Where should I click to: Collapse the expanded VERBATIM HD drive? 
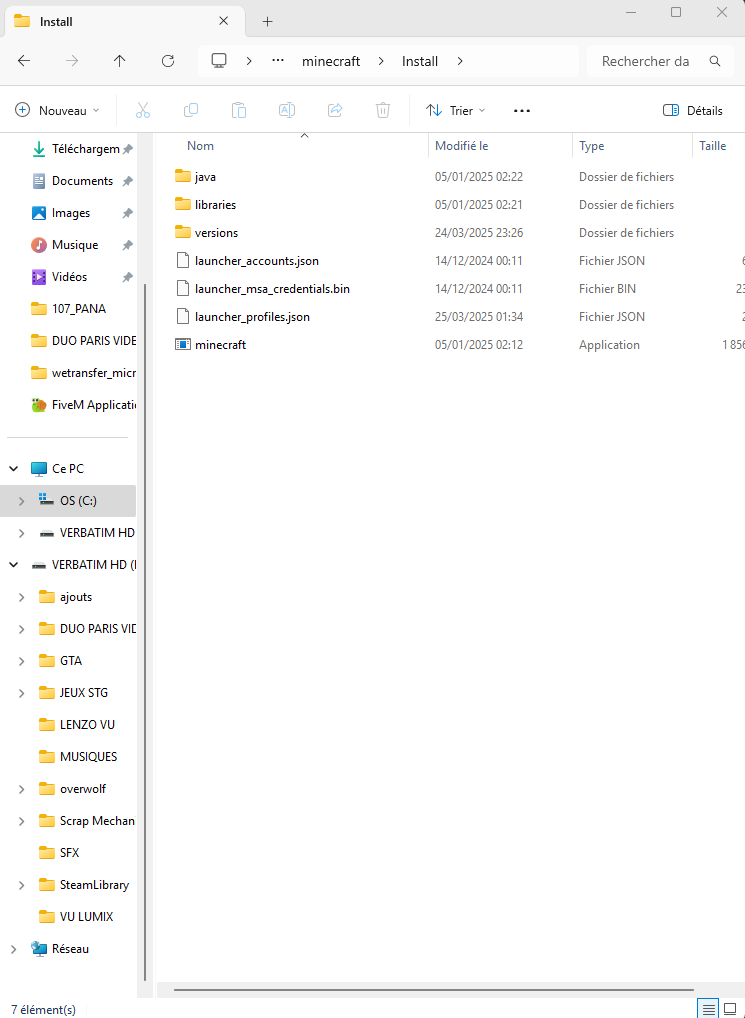coord(14,565)
